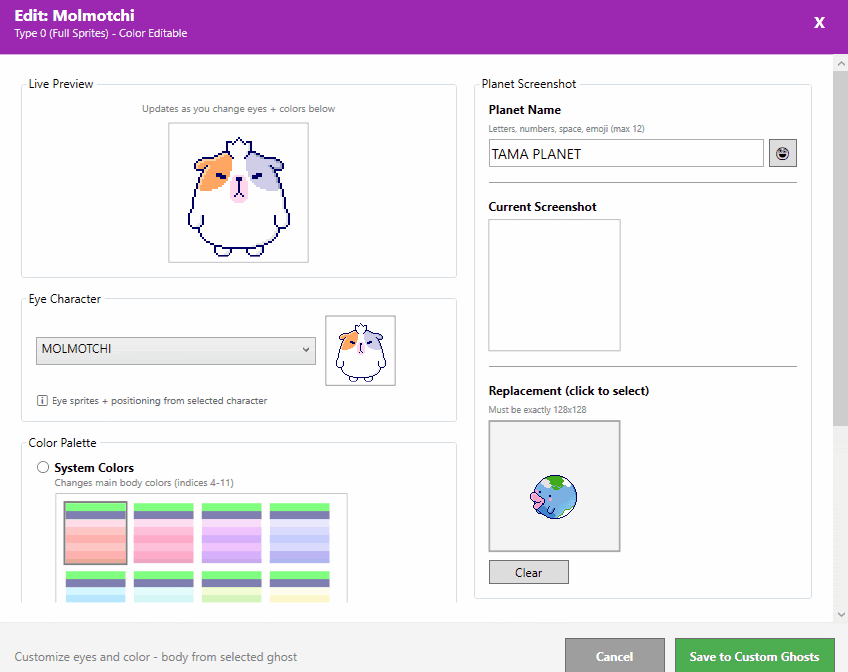Click the info icon under Eye Character

43,401
